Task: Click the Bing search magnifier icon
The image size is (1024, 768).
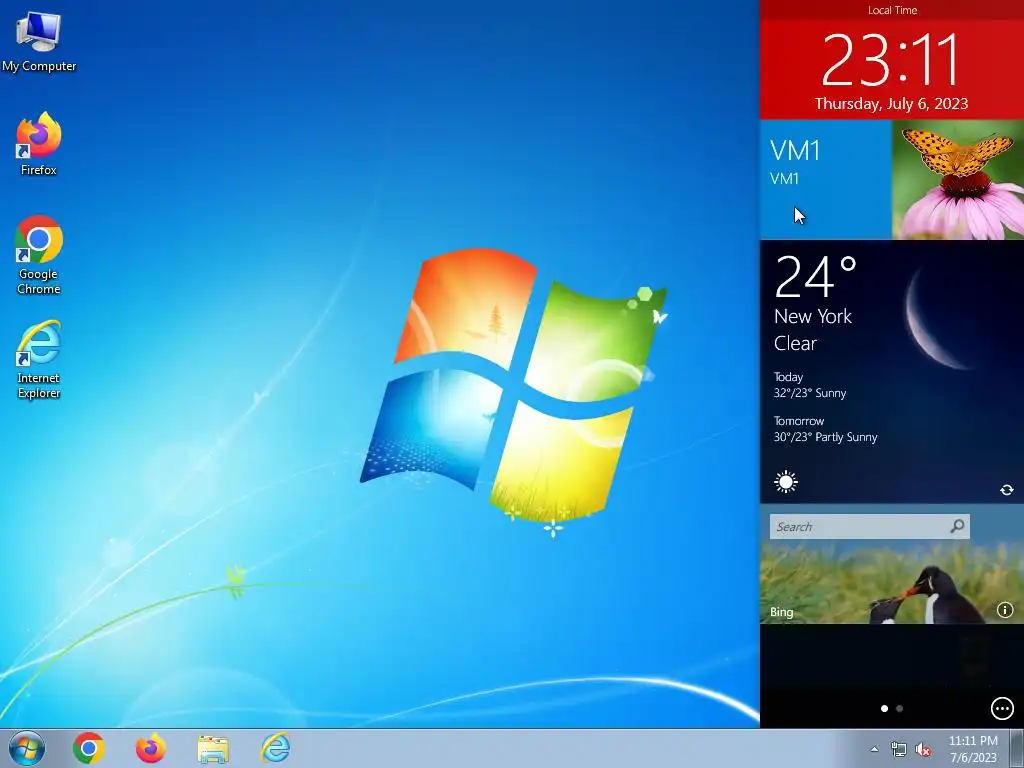Action: pyautogui.click(x=957, y=526)
